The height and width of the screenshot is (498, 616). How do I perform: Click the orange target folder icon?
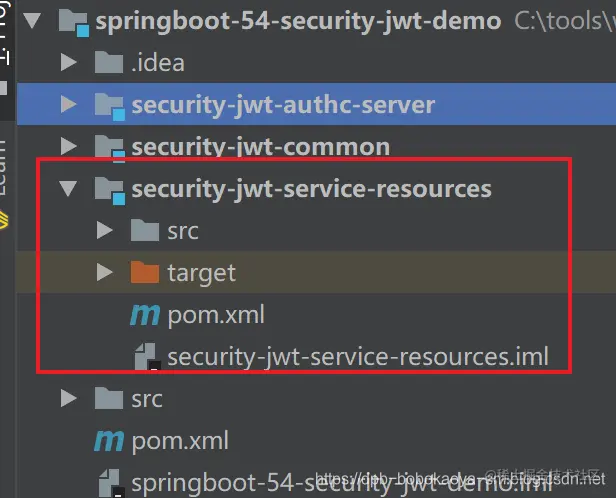click(145, 272)
